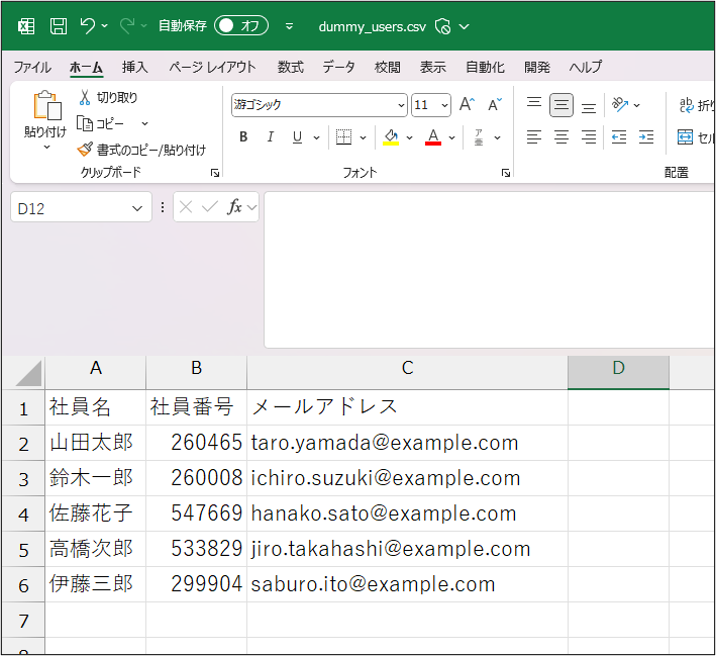716x656 pixels.
Task: Apply yellow fill color bucket
Action: pos(391,137)
